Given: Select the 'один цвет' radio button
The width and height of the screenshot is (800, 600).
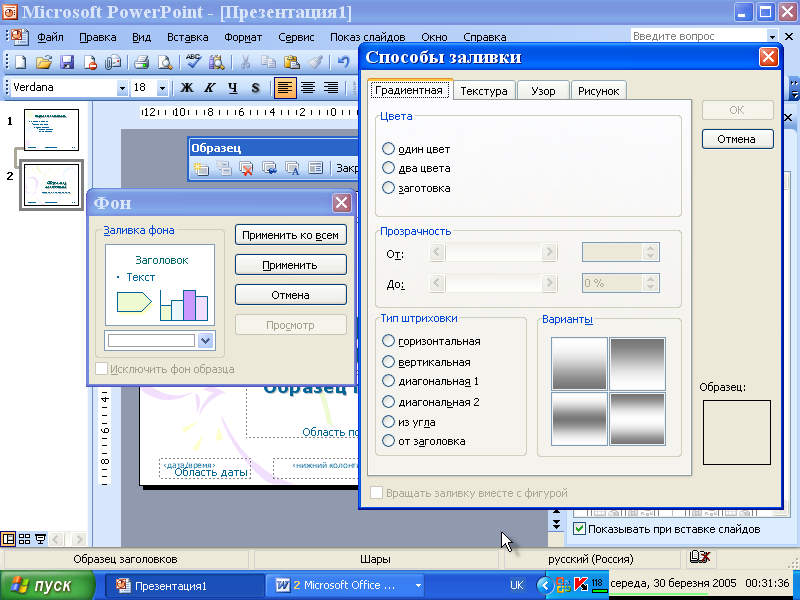Looking at the screenshot, I should [388, 148].
